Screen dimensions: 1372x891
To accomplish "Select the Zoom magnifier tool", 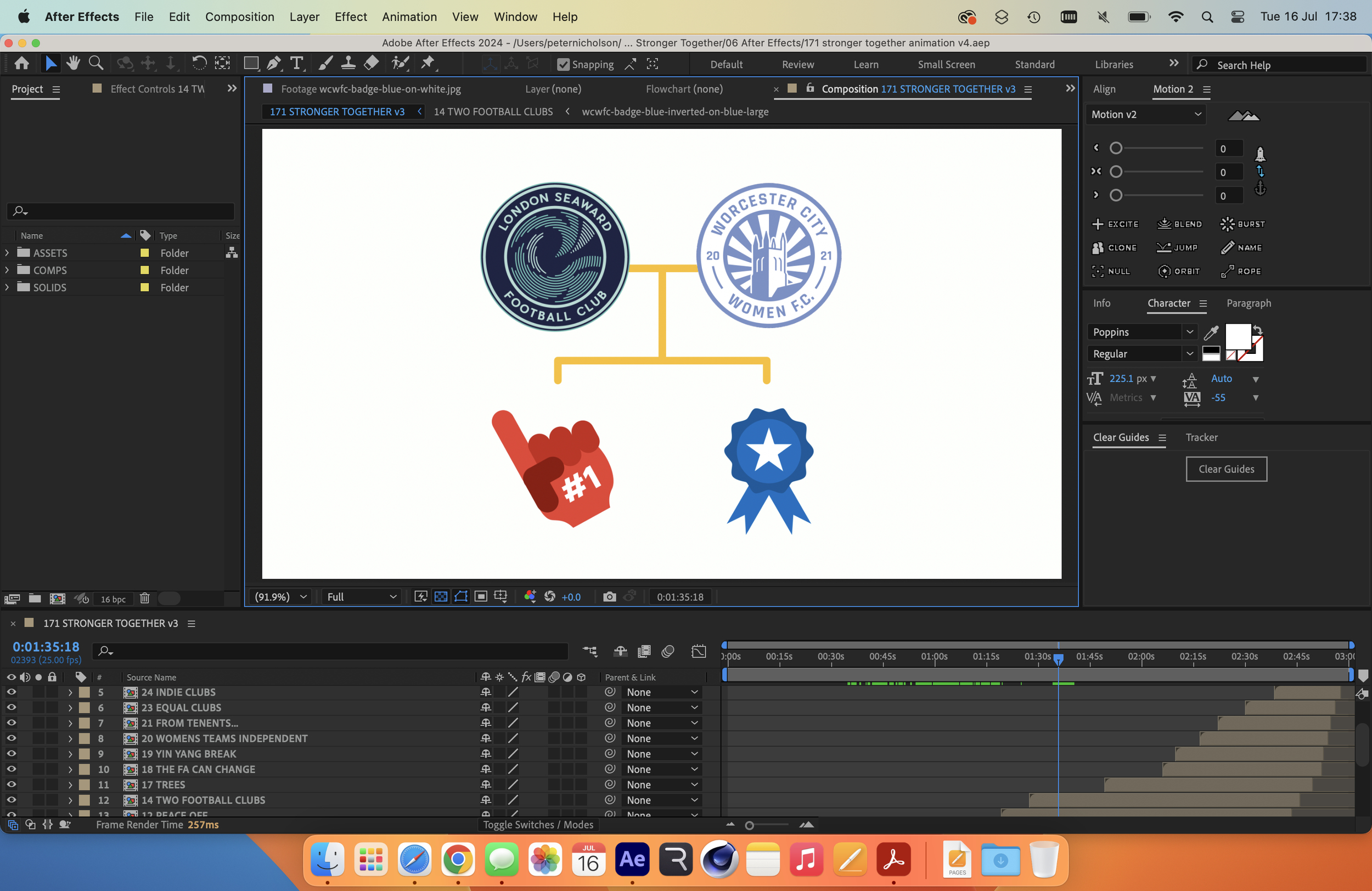I will point(95,64).
